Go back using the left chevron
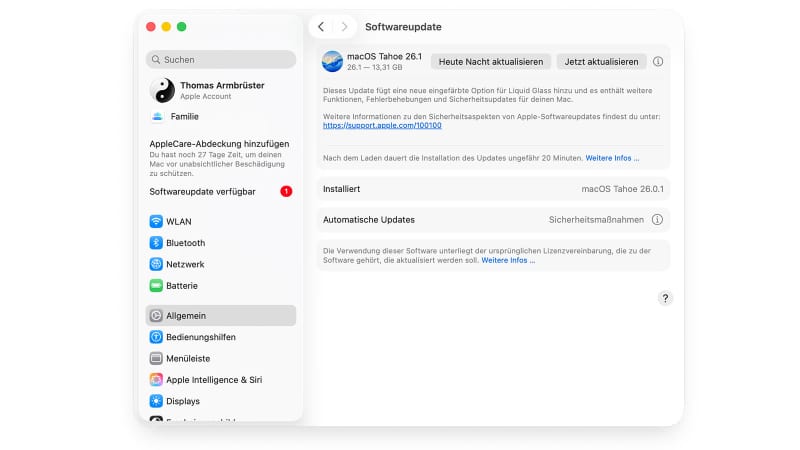This screenshot has height=450, width=800. (320, 27)
